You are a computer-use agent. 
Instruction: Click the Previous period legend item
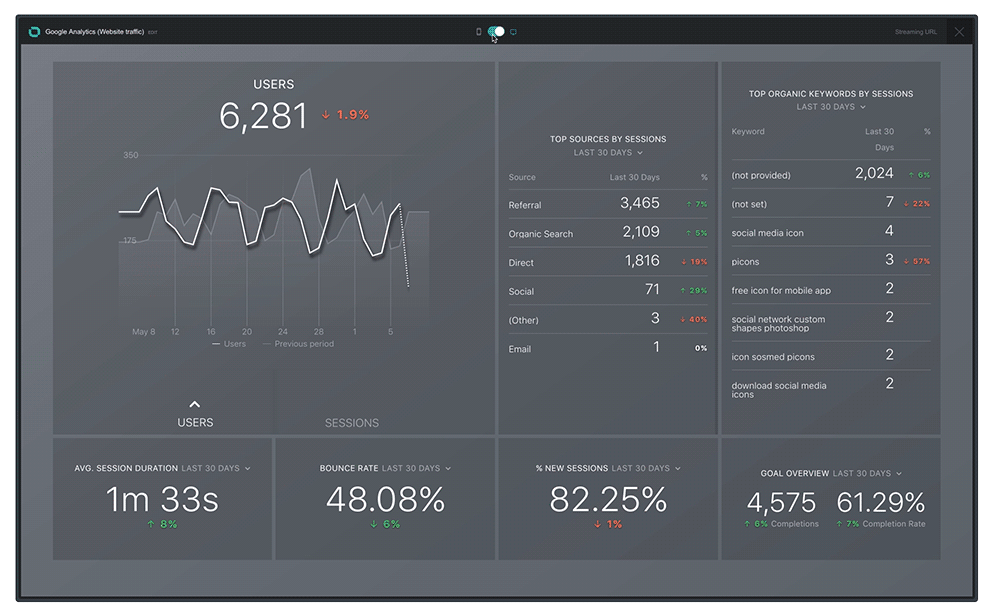[304, 344]
